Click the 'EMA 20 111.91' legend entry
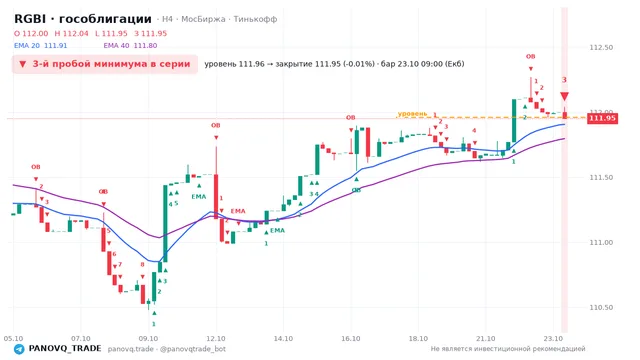 (x=40, y=45)
